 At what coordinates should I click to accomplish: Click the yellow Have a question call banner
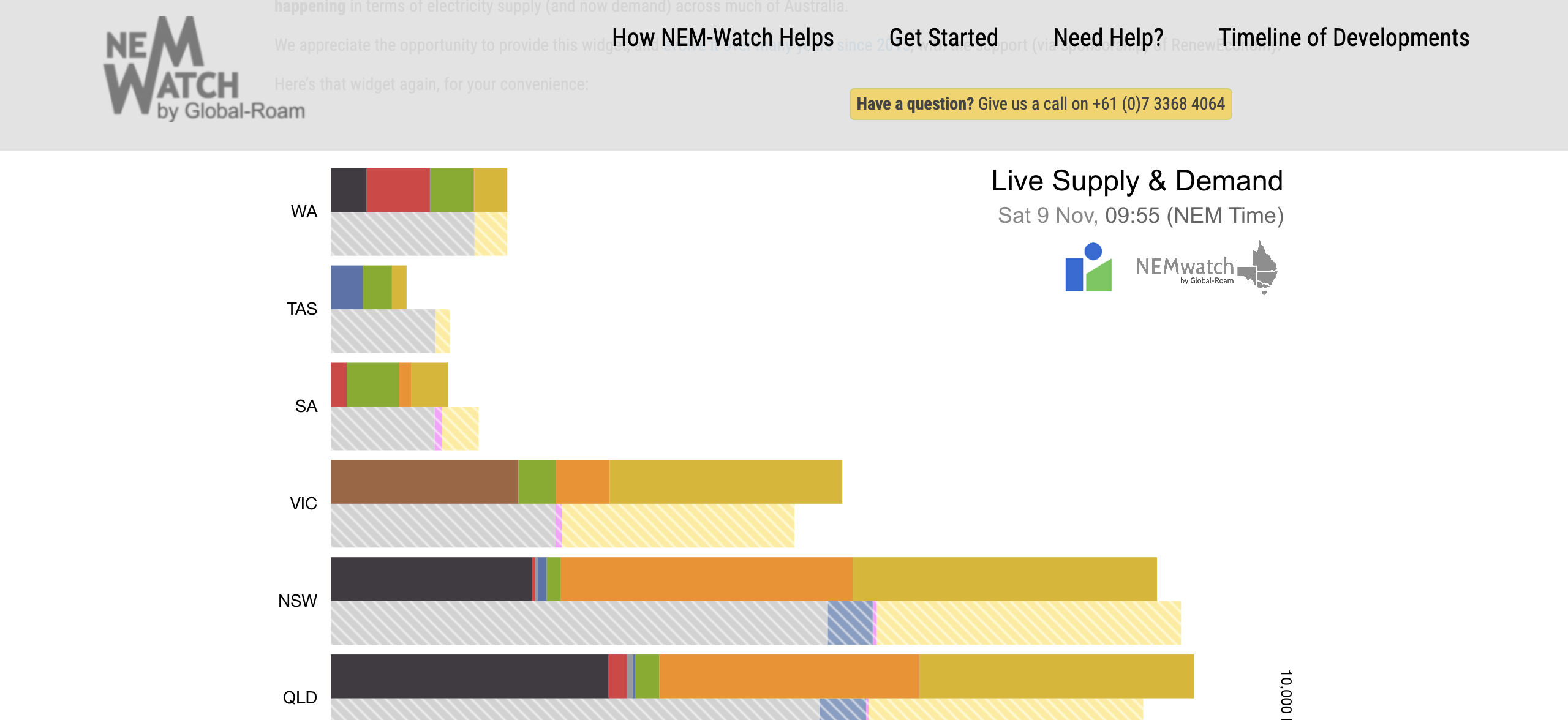pos(1040,104)
